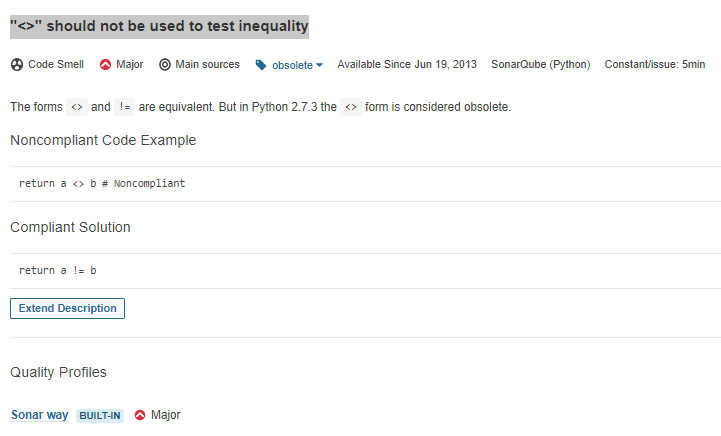Click the Extend Description button
721x436 pixels.
[x=67, y=308]
